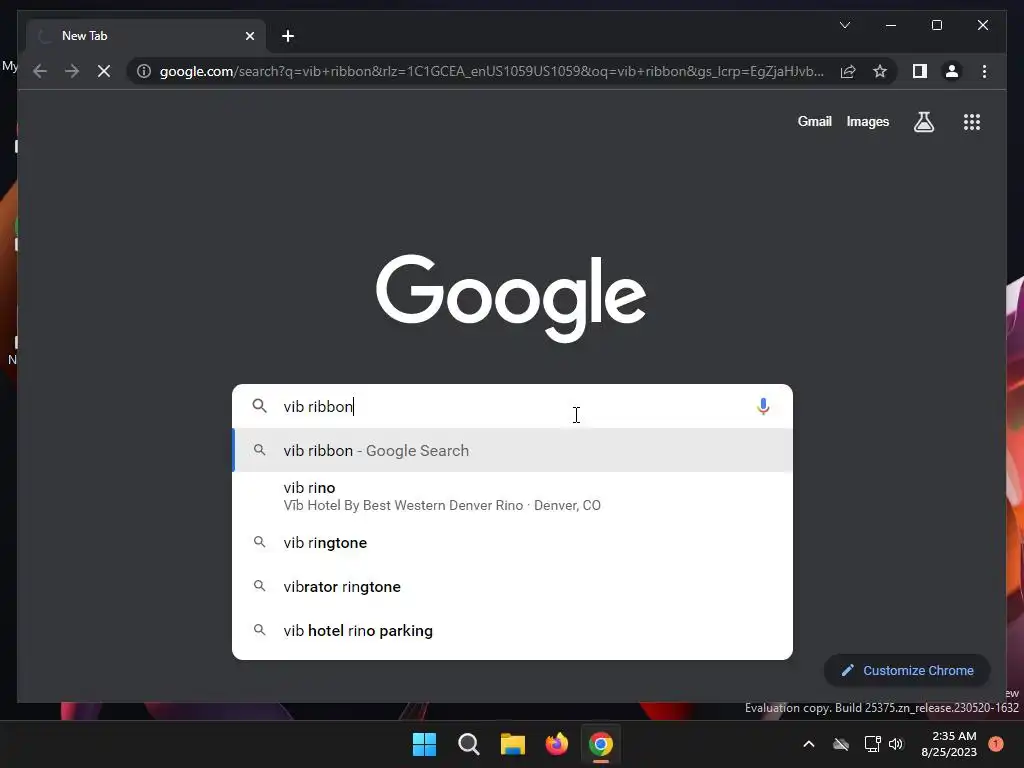Screen dimensions: 1024x768
Task: Select the 'vibrator ringtone' suggestion
Action: point(513,586)
